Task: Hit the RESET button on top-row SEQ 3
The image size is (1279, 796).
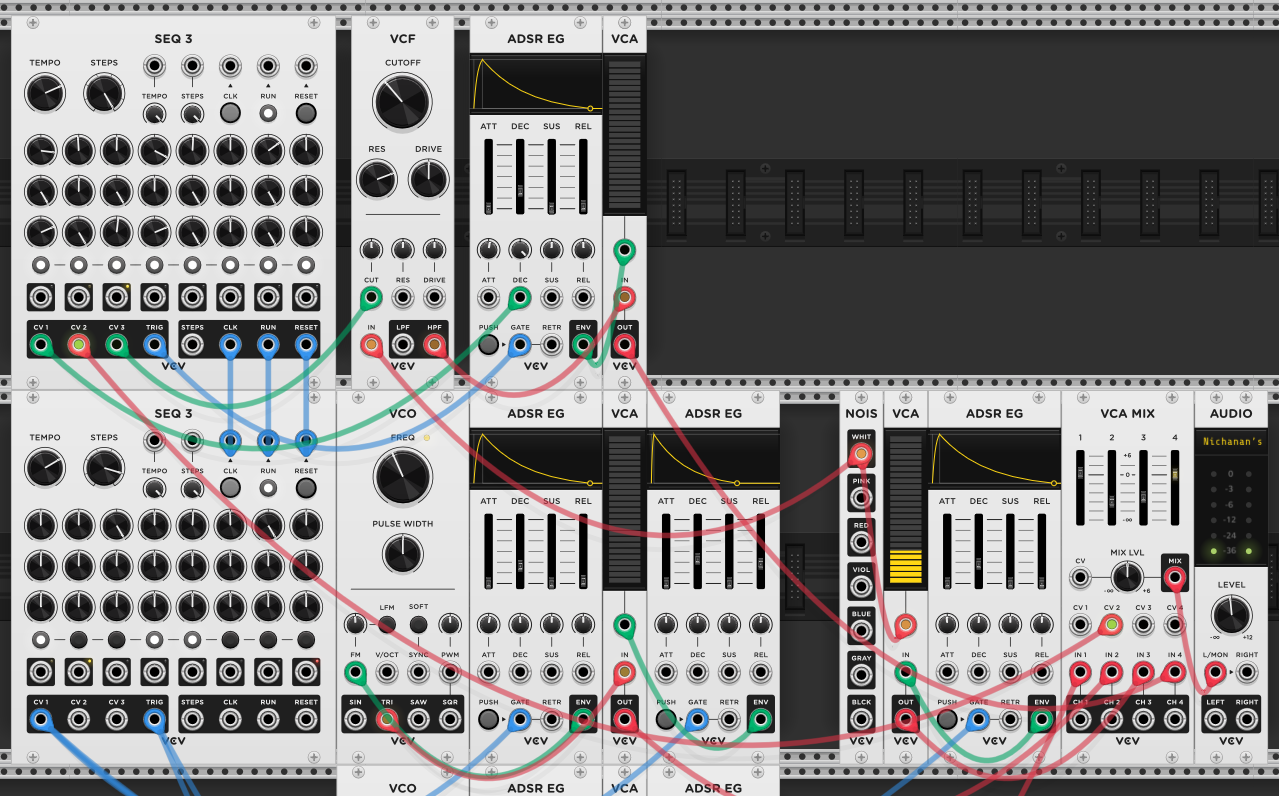Action: click(x=306, y=113)
